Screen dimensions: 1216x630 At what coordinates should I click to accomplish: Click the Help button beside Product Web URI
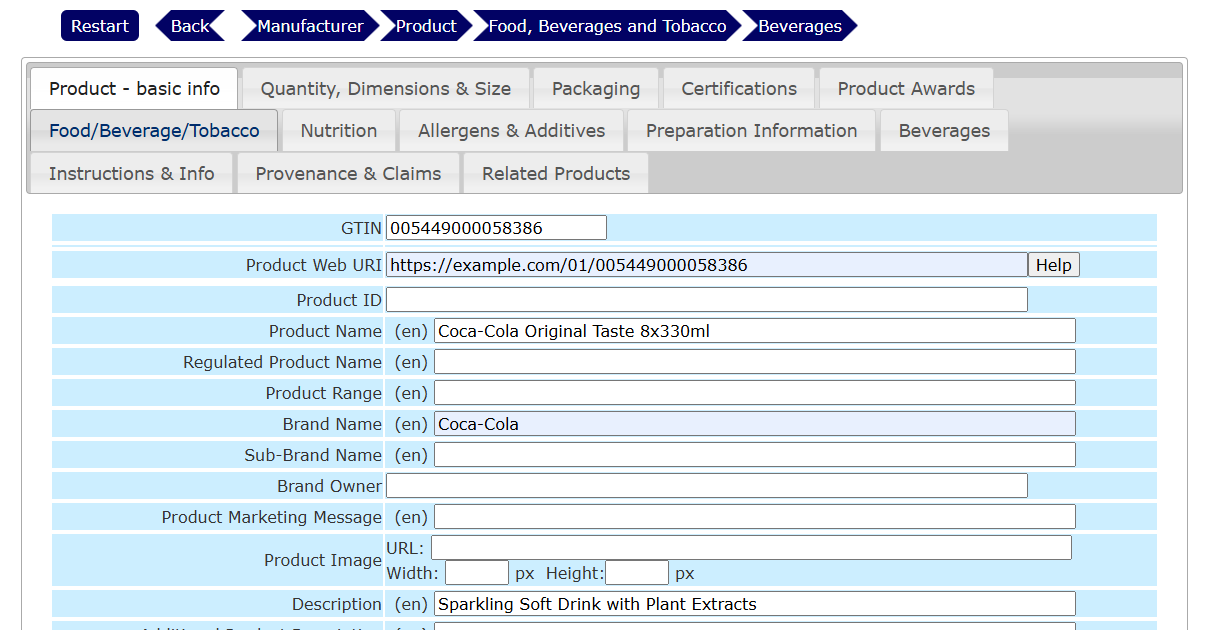pyautogui.click(x=1054, y=265)
